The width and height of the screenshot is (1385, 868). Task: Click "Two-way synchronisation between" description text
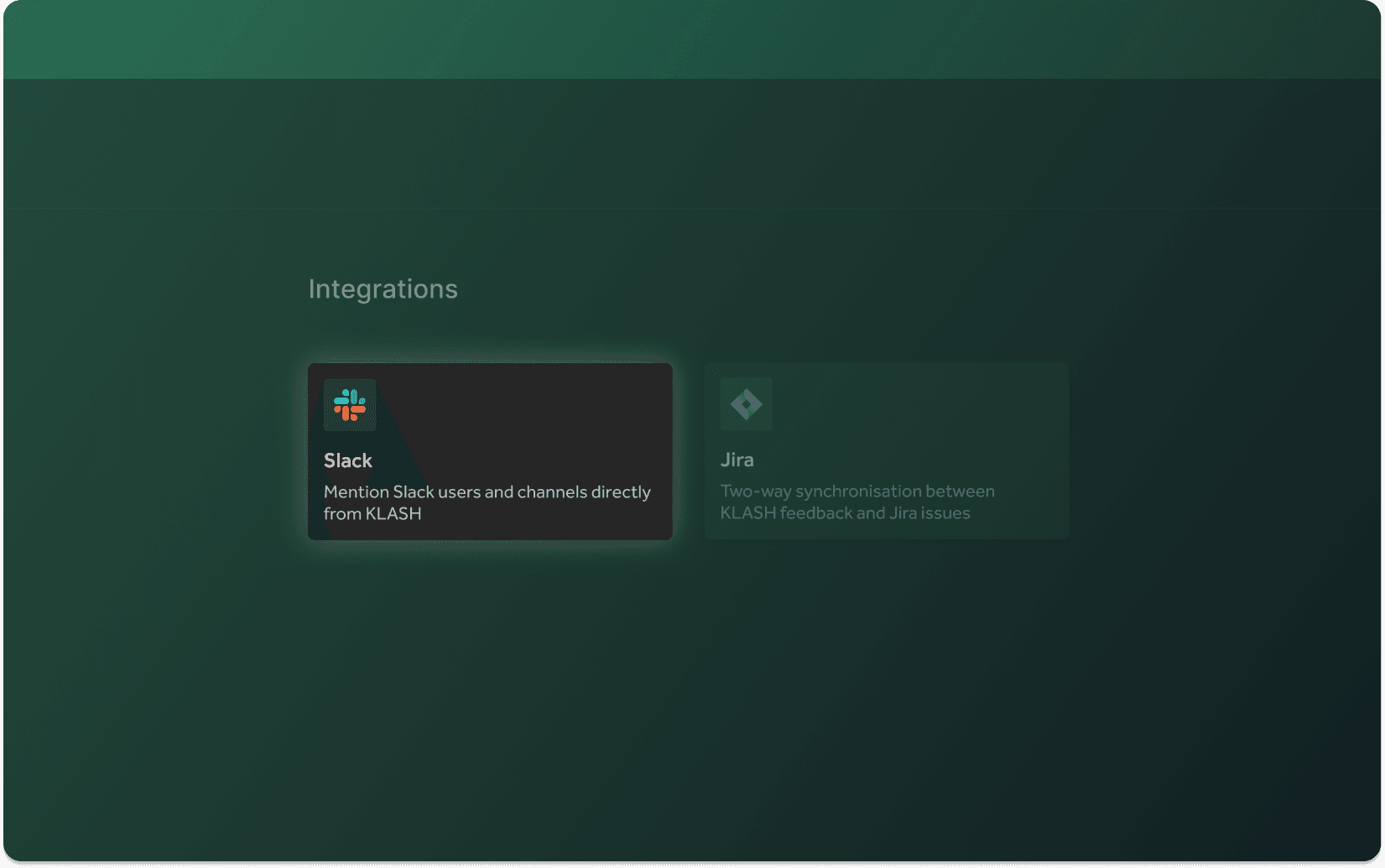pos(857,491)
